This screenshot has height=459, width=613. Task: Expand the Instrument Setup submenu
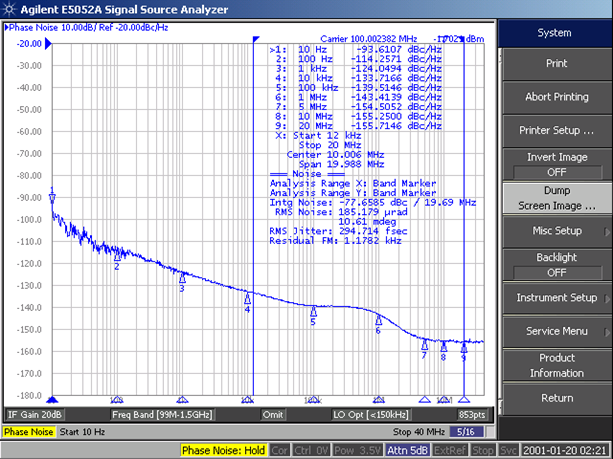tap(555, 298)
